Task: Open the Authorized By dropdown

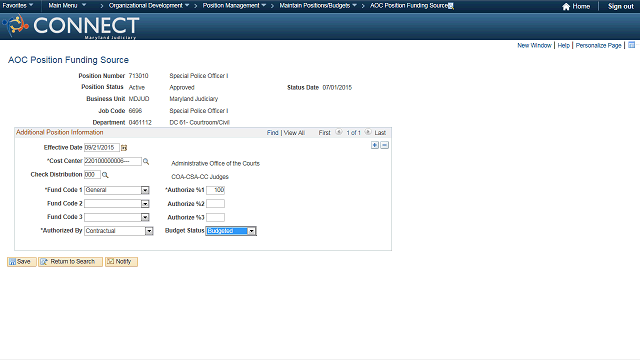Action: coord(149,231)
